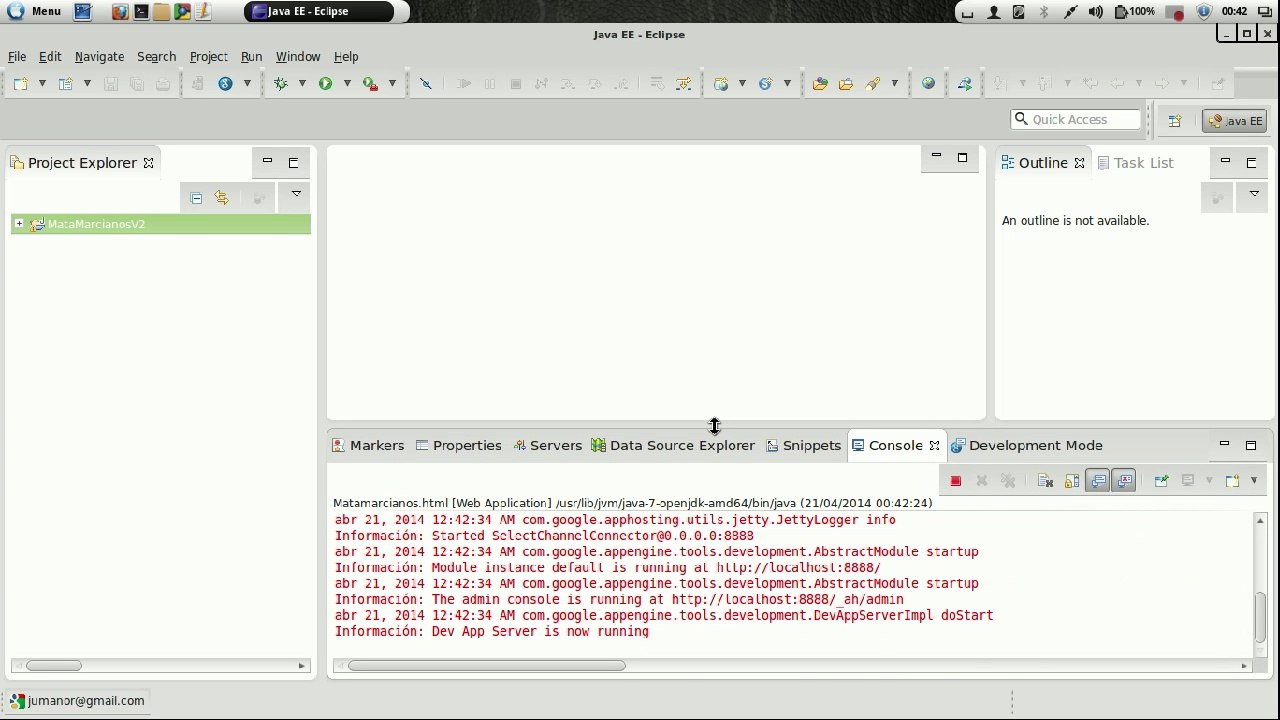Click the jumanor@gmail.com account in status bar
Image resolution: width=1280 pixels, height=720 pixels.
[77, 701]
